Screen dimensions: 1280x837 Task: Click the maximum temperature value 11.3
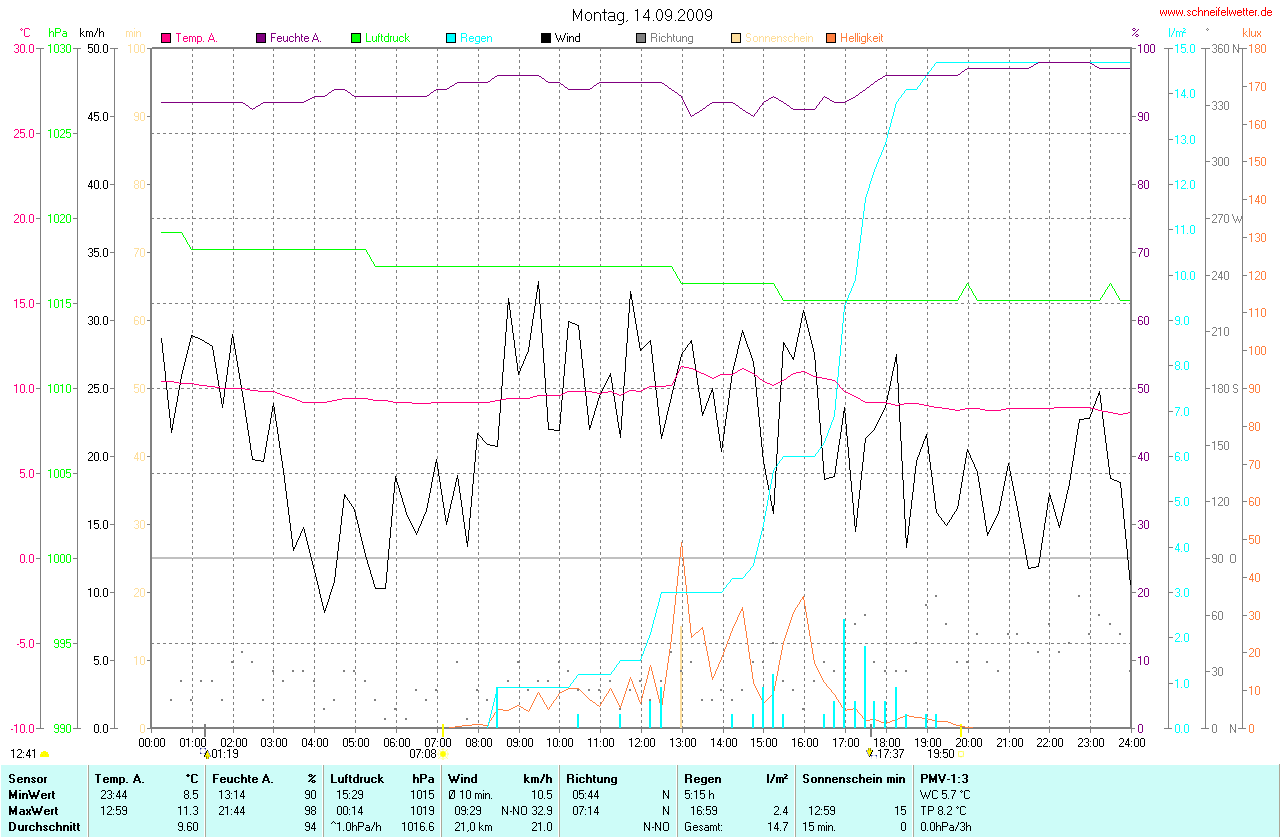(x=188, y=811)
